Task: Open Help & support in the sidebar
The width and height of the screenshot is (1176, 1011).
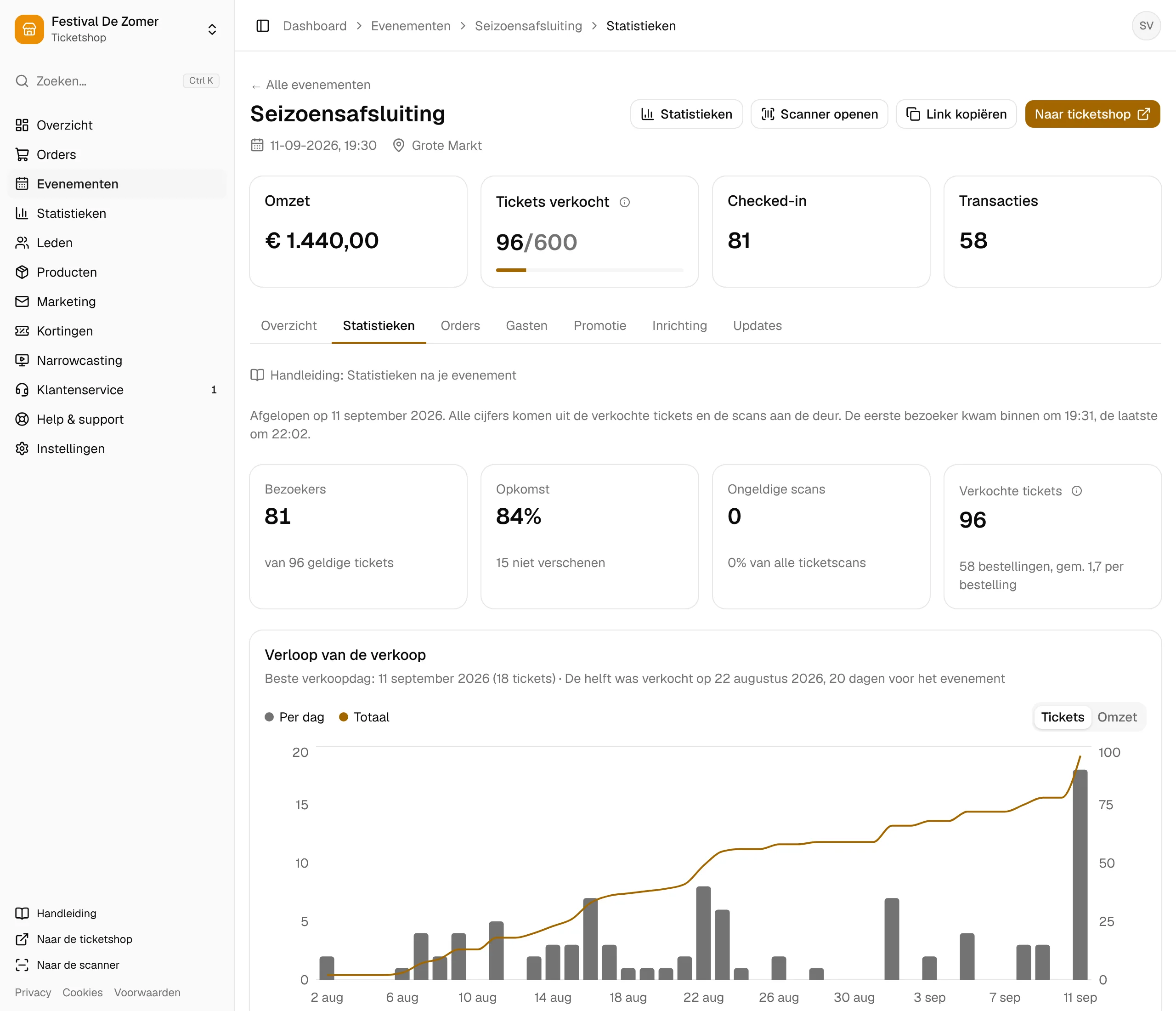Action: (117, 420)
